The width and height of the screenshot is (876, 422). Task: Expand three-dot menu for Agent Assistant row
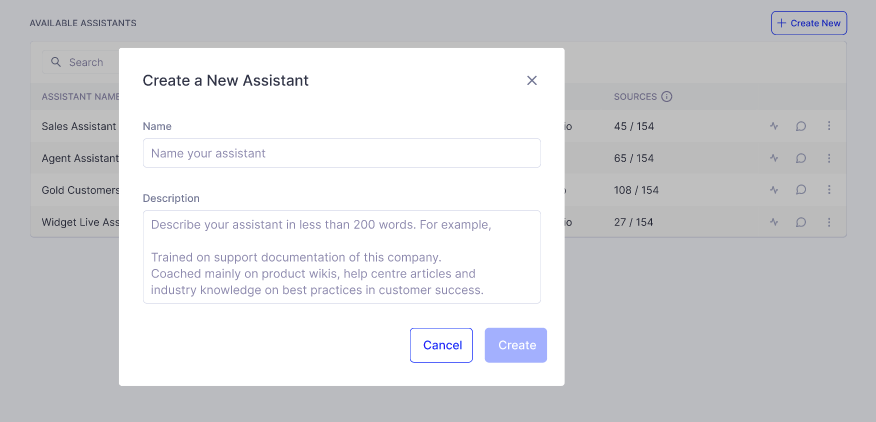pyautogui.click(x=829, y=158)
